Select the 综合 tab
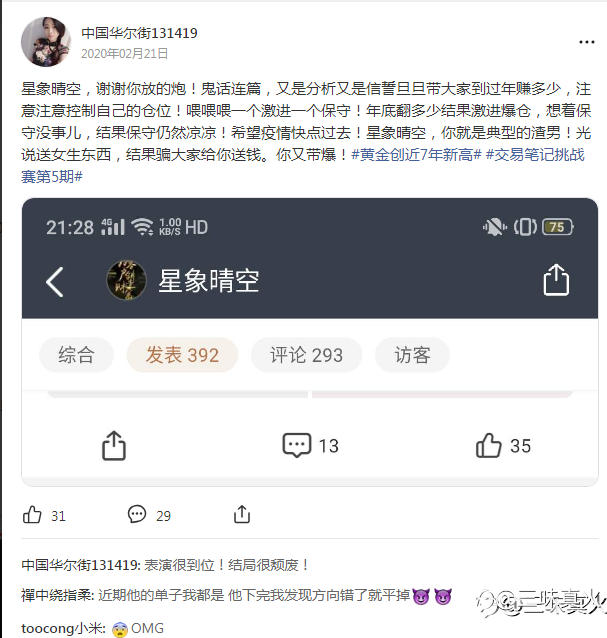Screen dimensions: 607x638 76,355
